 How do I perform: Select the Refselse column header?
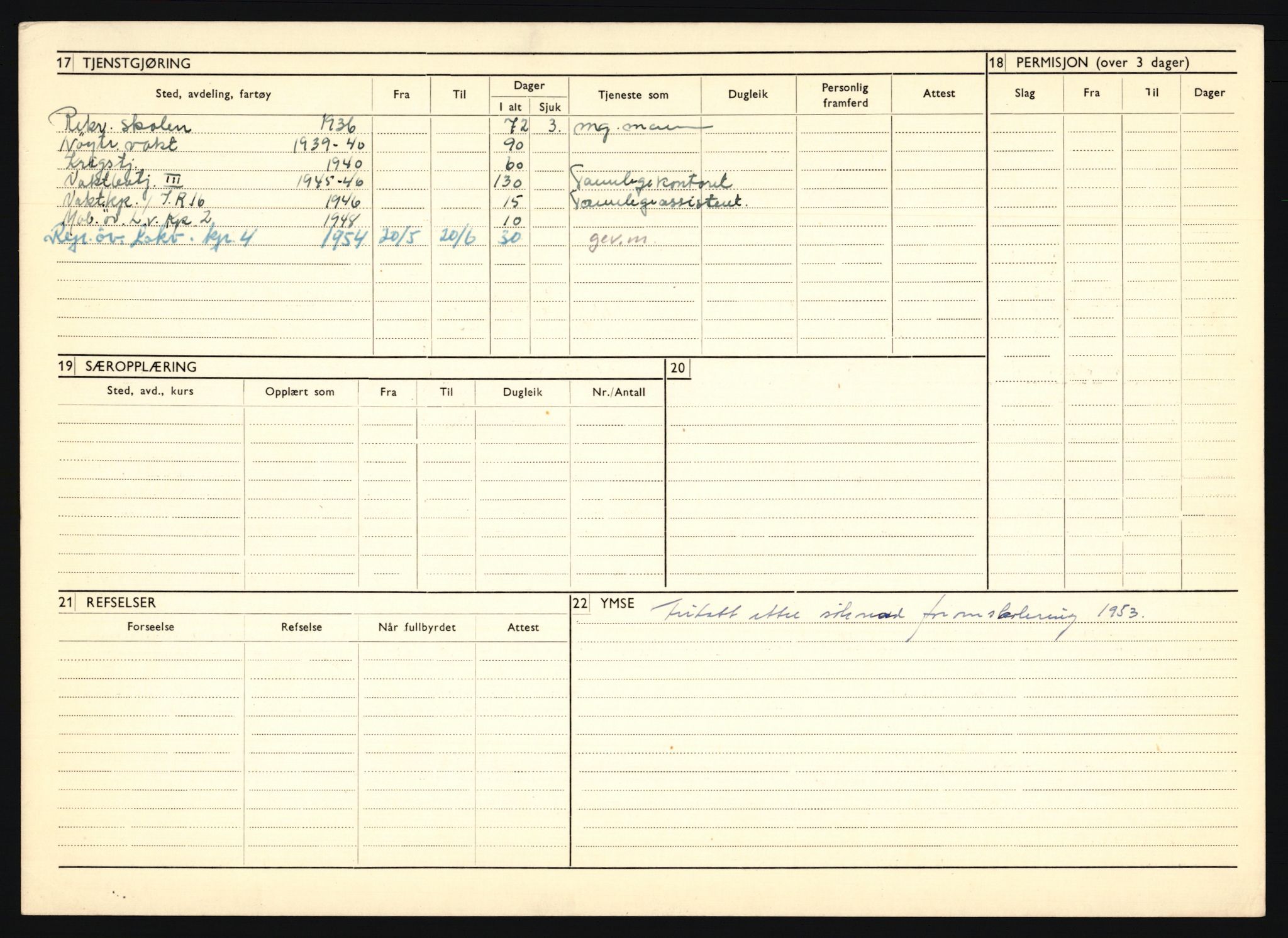[x=302, y=628]
